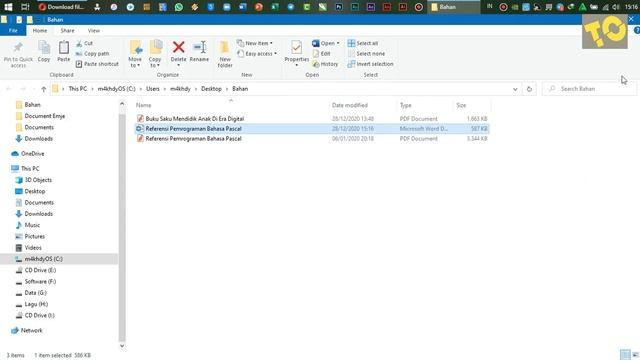Click Users in address breadcrumb

[x=153, y=89]
